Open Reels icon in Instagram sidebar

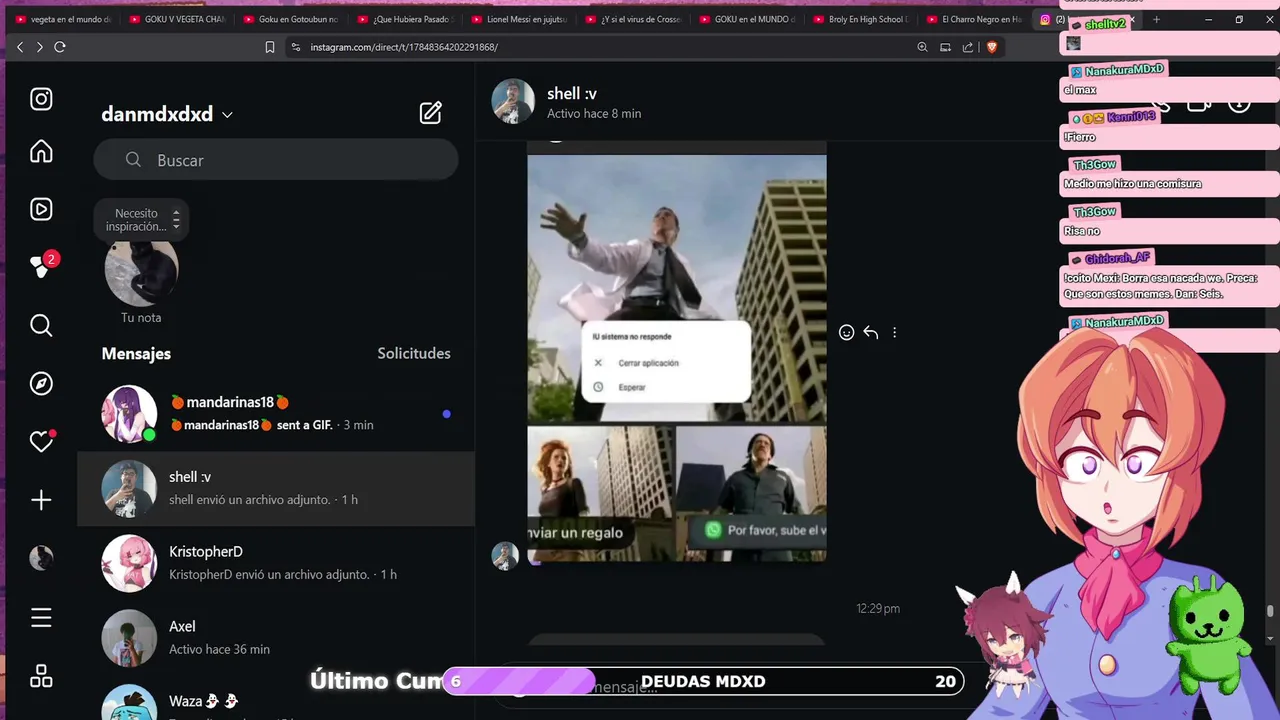(41, 209)
